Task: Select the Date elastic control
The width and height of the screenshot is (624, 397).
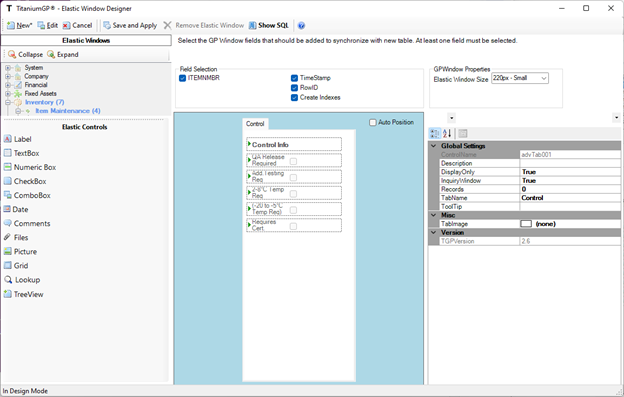Action: point(16,209)
